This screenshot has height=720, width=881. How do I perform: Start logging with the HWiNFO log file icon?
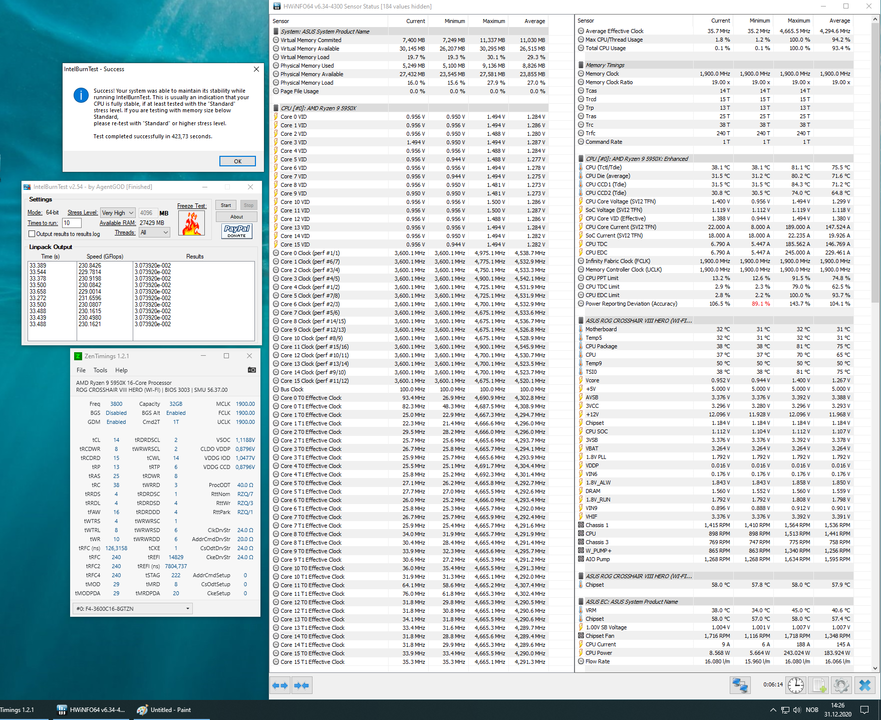coord(819,685)
